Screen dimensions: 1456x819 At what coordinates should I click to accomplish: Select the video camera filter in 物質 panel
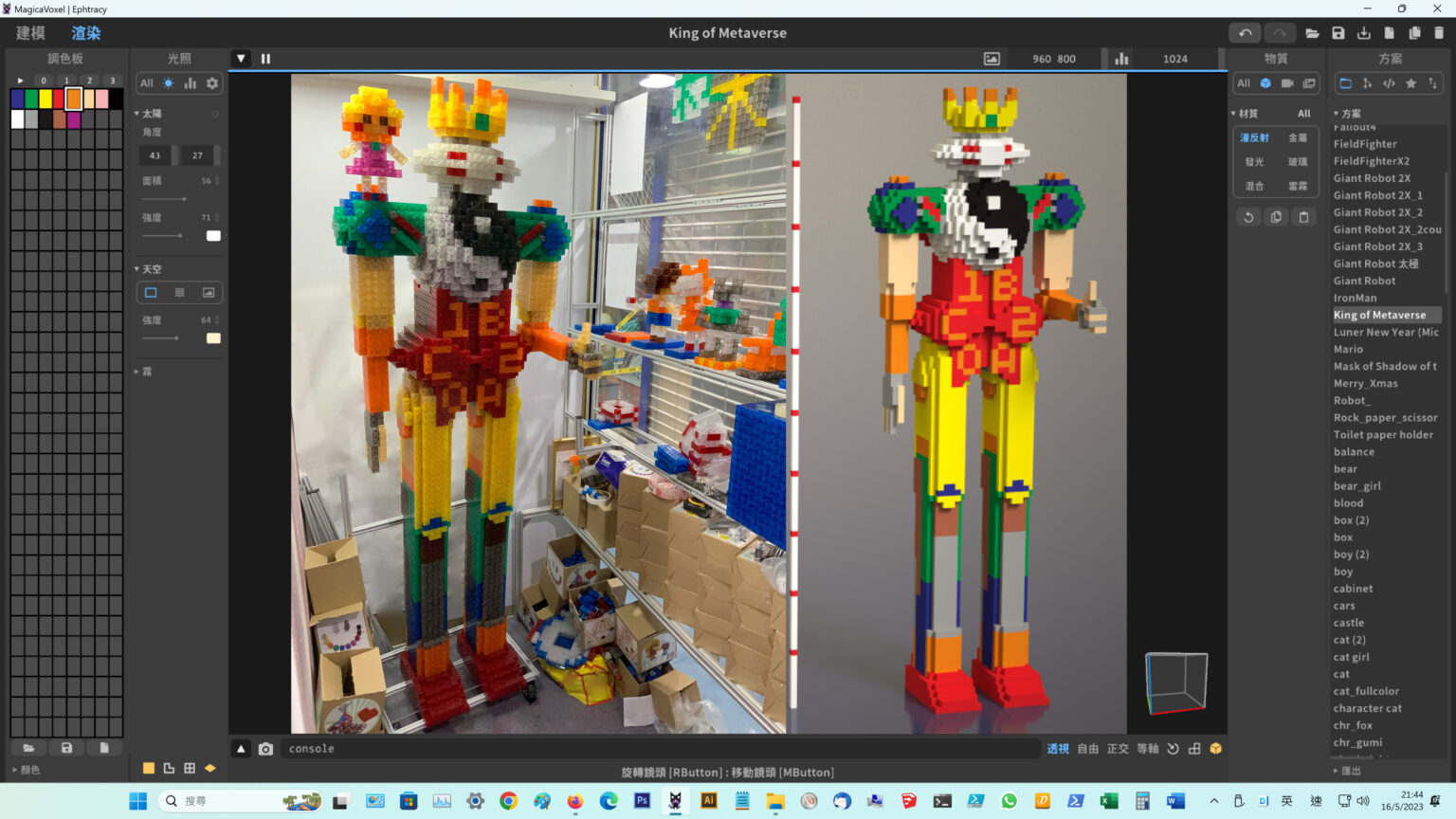[x=1287, y=83]
